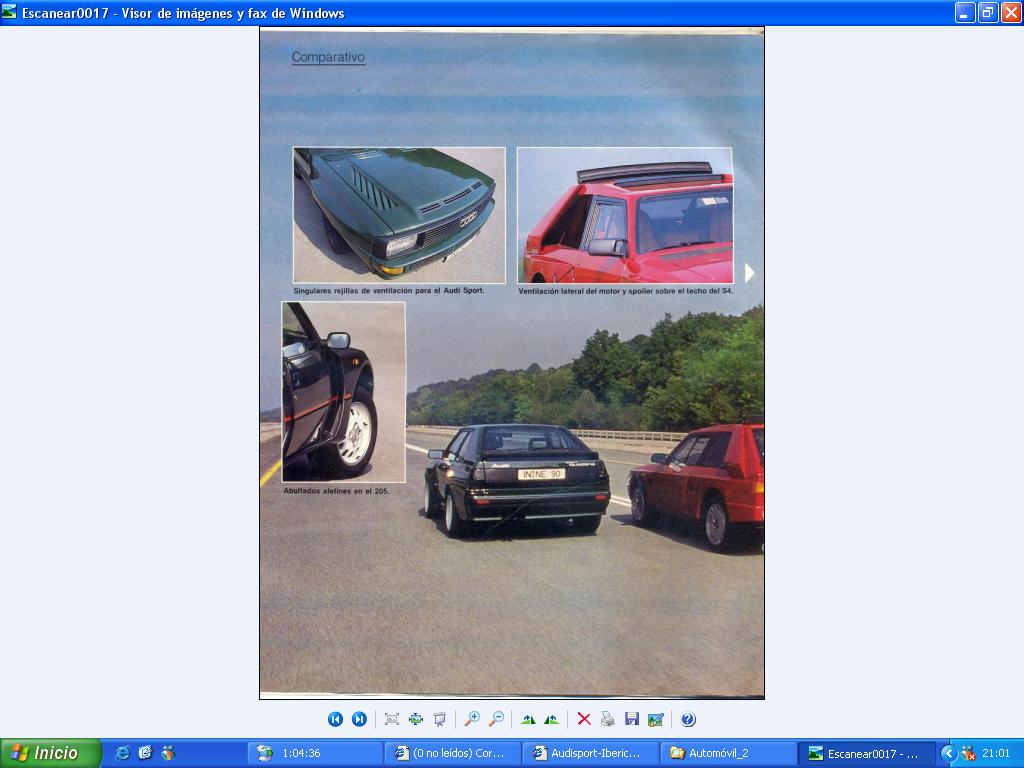Screen dimensions: 1024x768
Task: Open the Inicio start menu
Action: click(x=50, y=753)
